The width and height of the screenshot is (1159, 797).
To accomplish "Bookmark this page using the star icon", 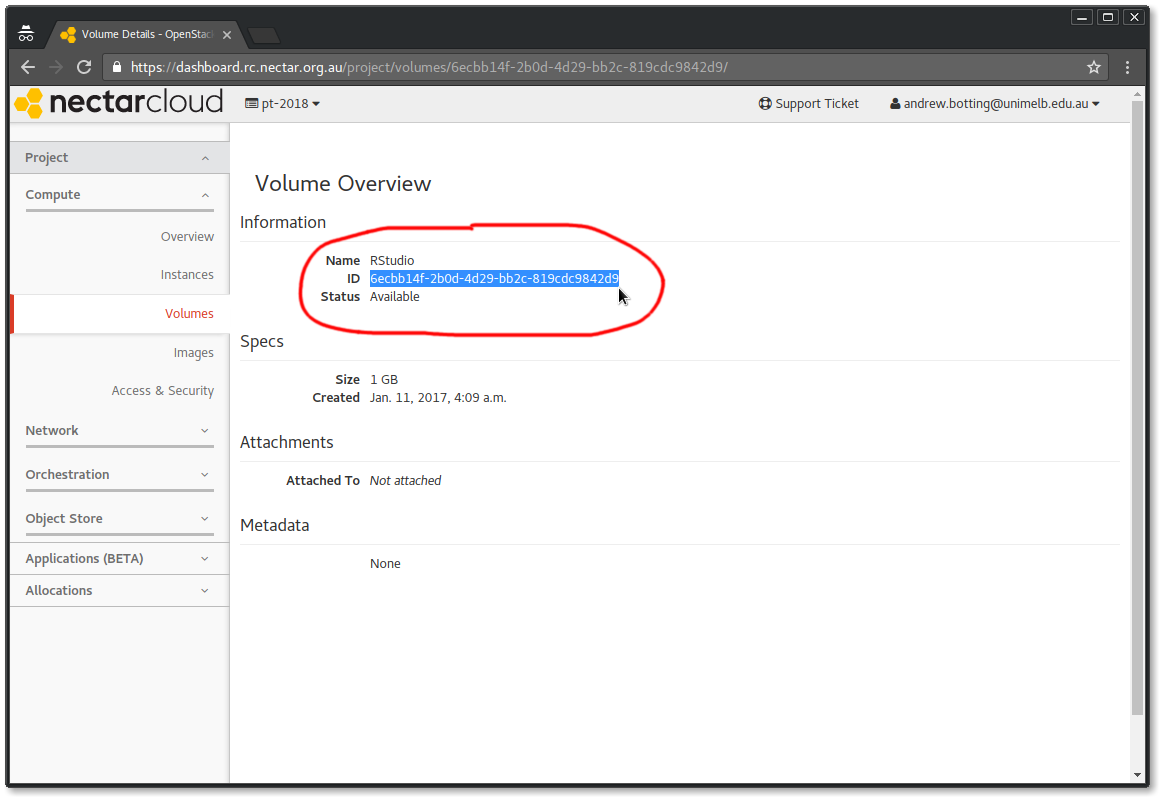I will point(1094,67).
